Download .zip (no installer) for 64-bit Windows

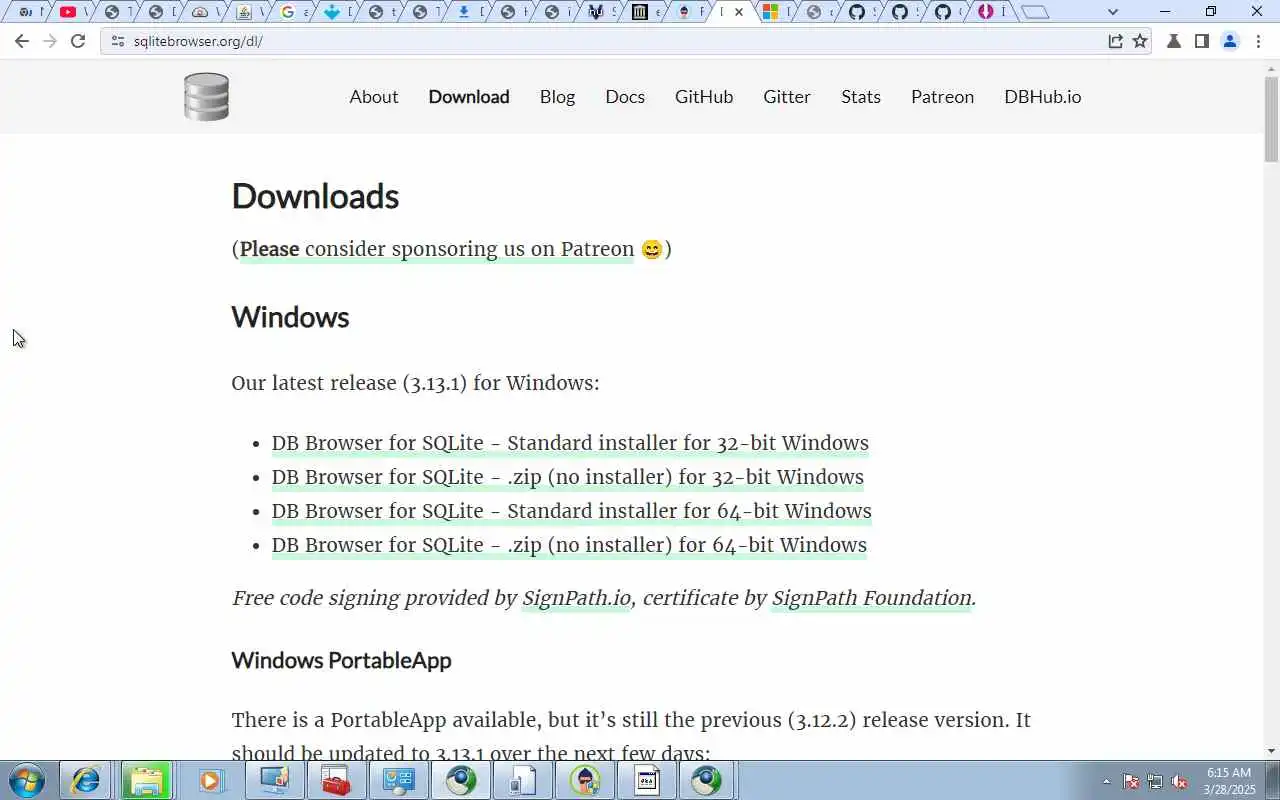569,545
